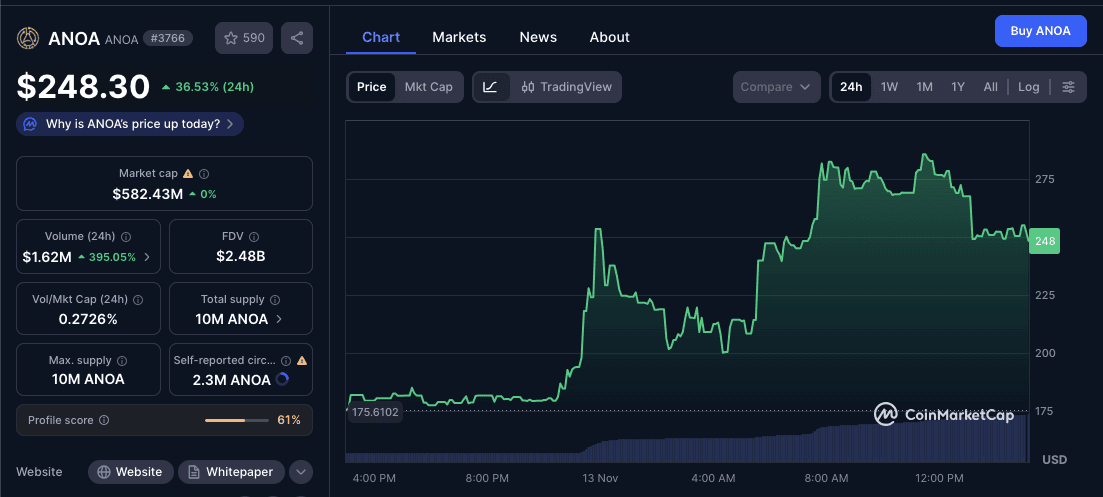Select the 24h time range
Screen dimensions: 1103x497
pos(851,87)
